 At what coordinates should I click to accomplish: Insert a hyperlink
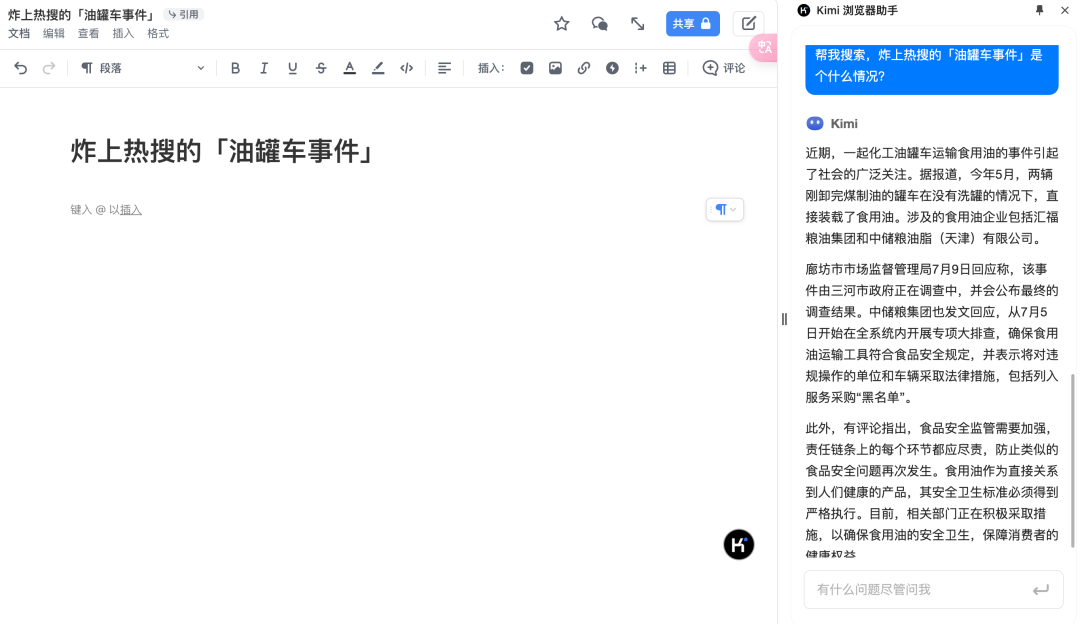(584, 68)
